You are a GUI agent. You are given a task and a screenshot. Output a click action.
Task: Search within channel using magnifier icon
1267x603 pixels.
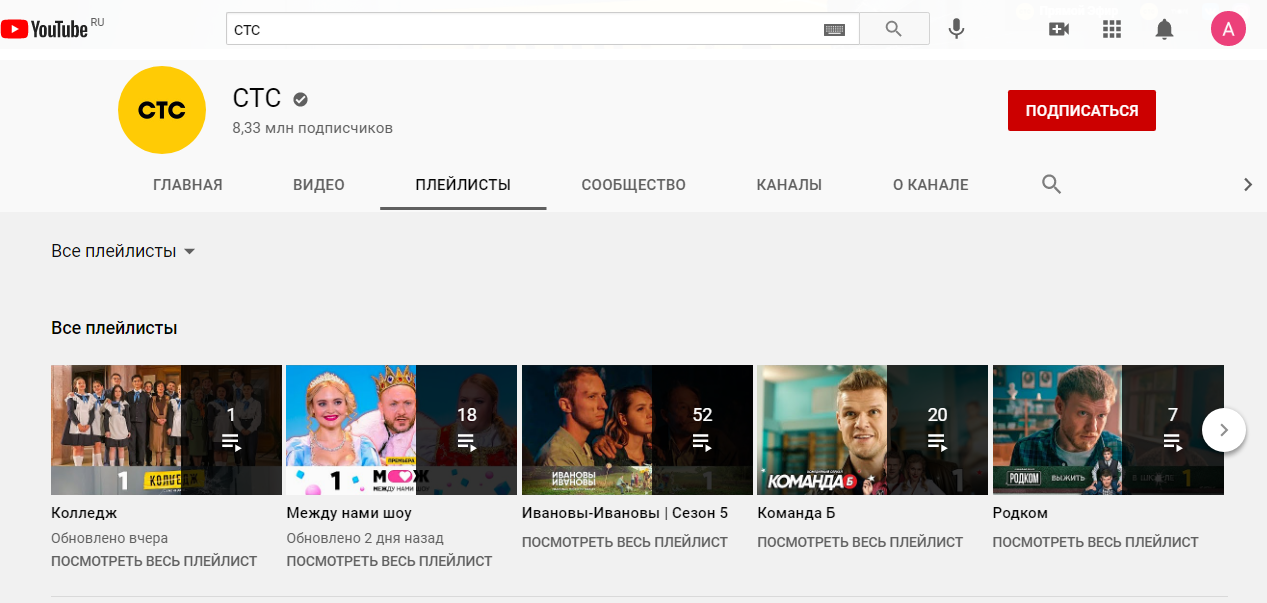coord(1051,184)
